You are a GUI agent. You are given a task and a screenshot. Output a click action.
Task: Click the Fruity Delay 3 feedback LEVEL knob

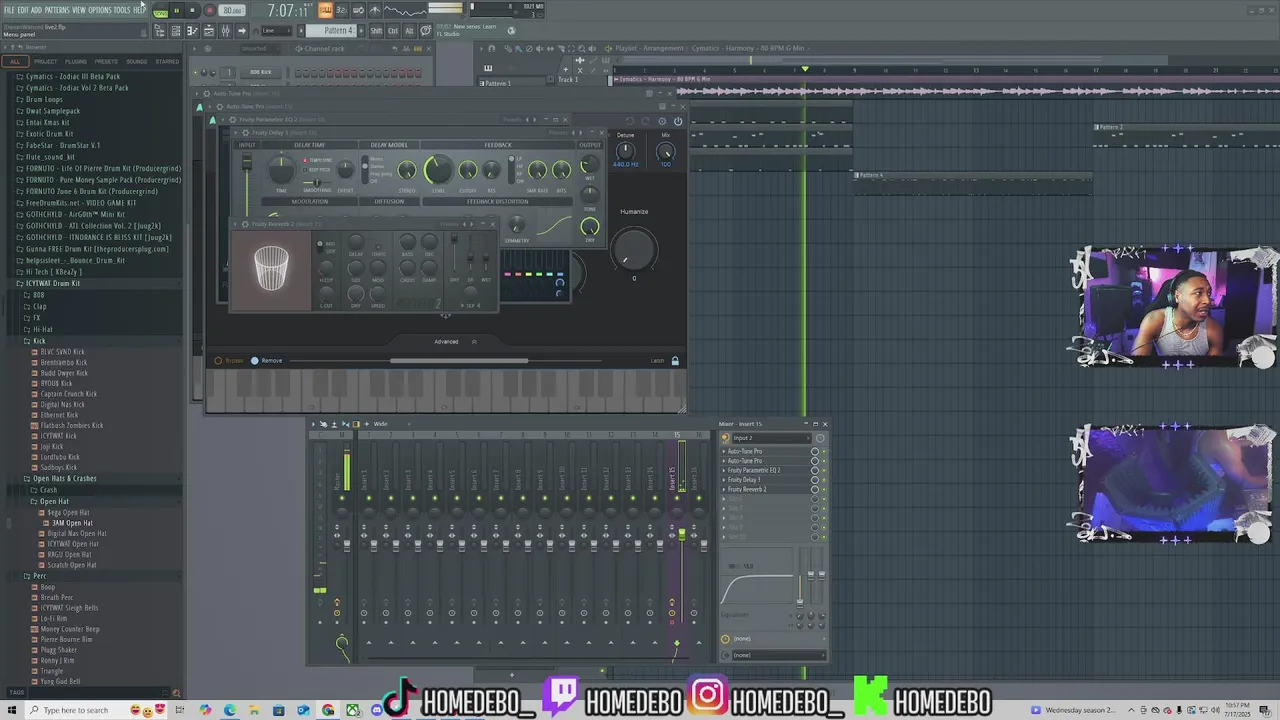(437, 170)
